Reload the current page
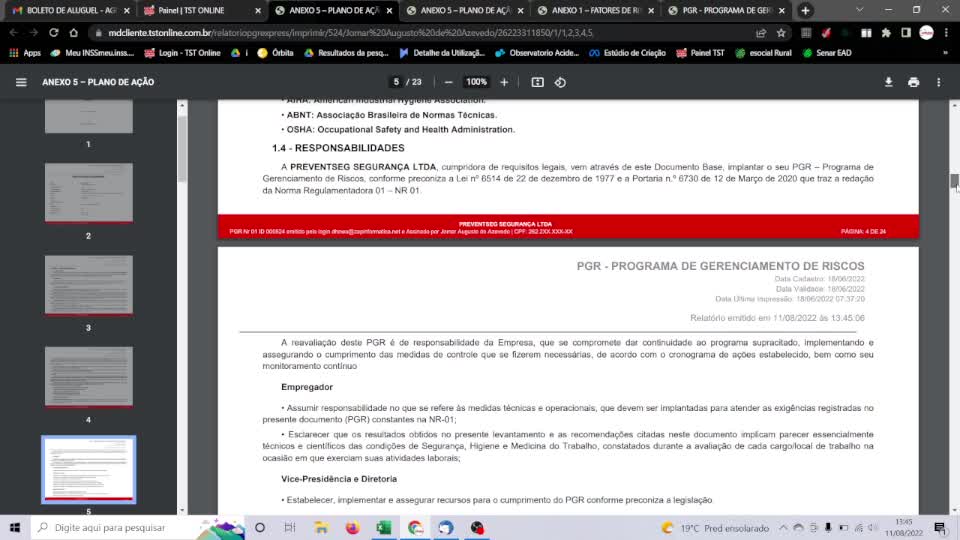This screenshot has width=960, height=540. click(54, 32)
